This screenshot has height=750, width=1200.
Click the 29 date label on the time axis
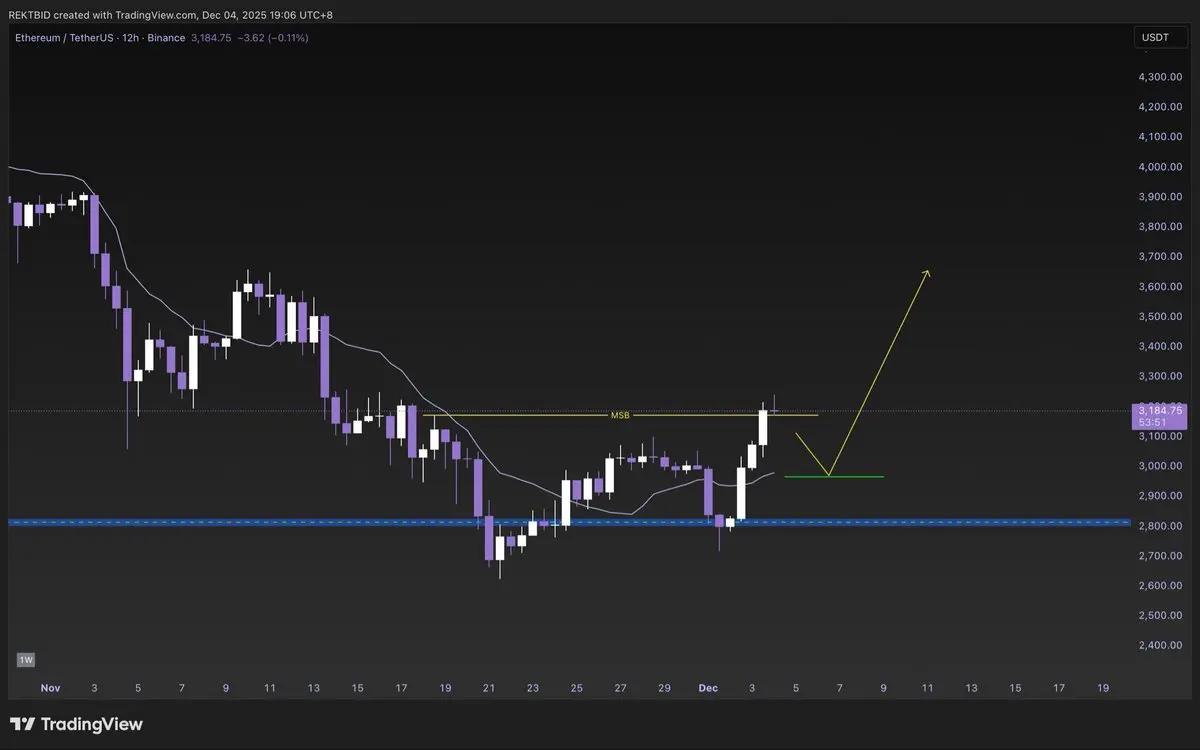664,688
